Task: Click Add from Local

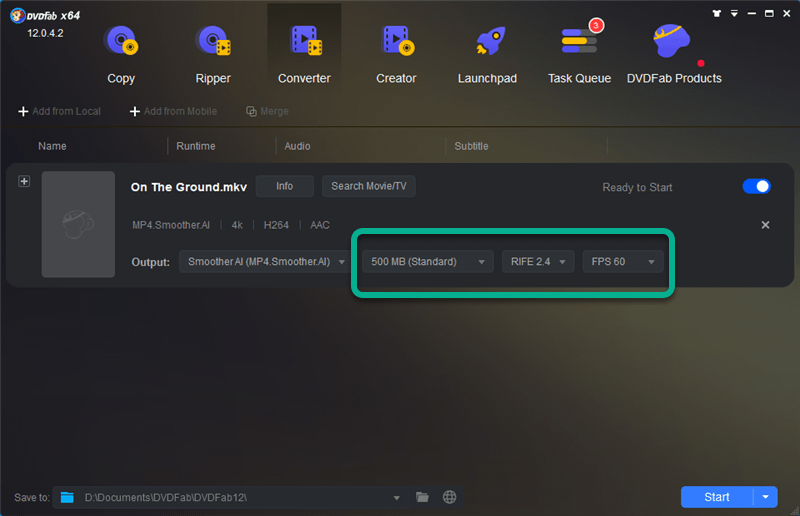Action: pyautogui.click(x=60, y=111)
